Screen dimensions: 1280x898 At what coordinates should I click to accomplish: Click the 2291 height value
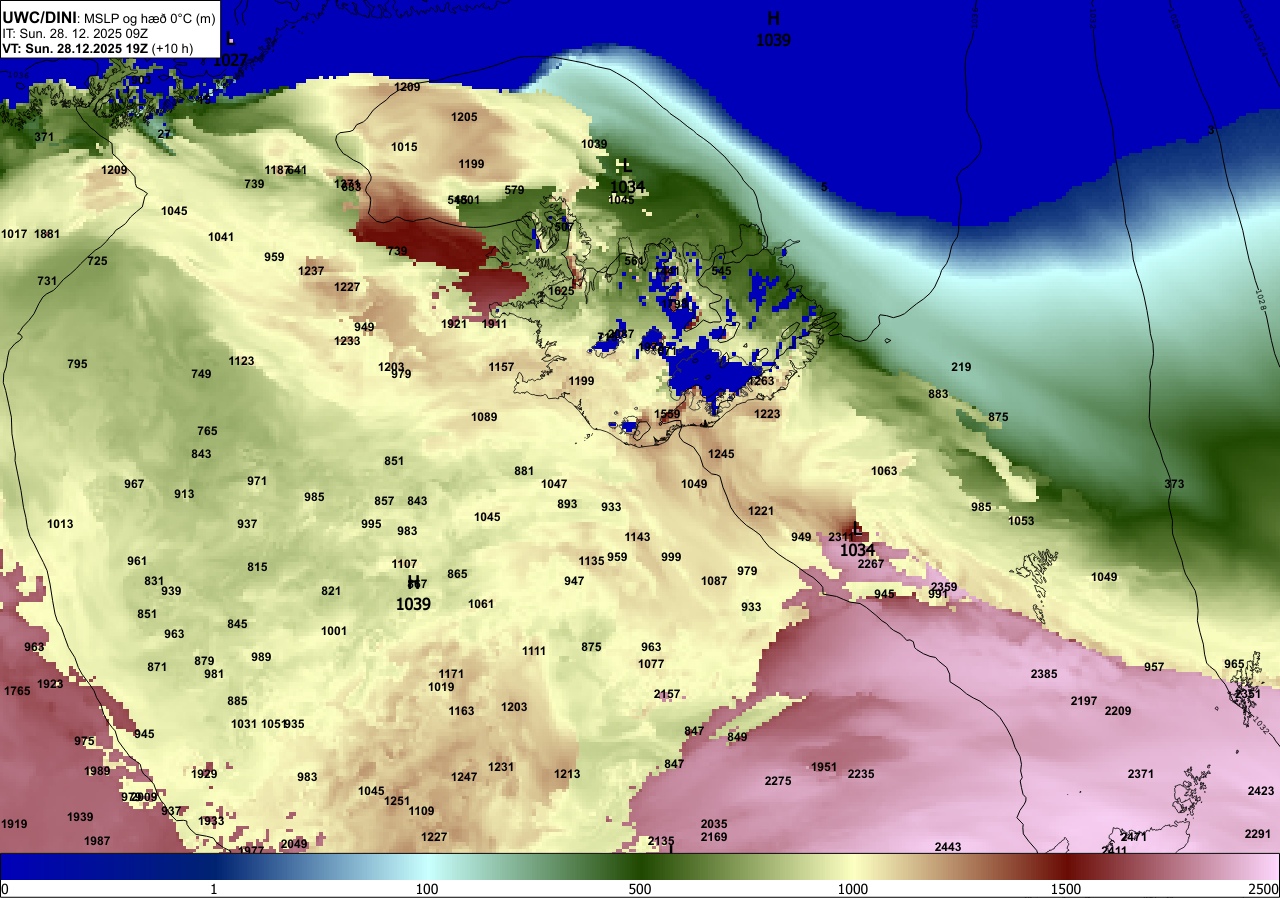[x=1258, y=834]
